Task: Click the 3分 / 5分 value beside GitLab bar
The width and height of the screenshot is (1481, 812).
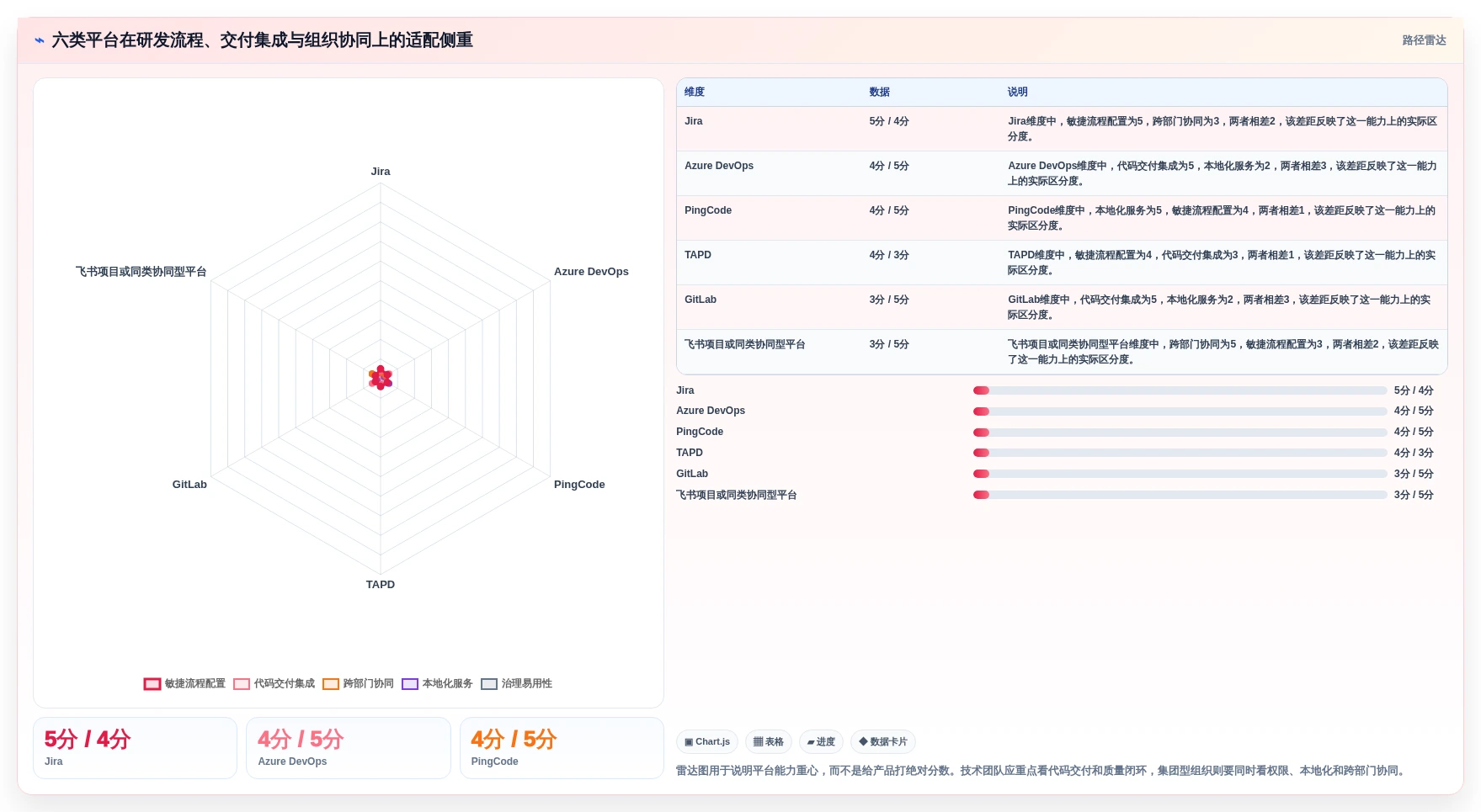Action: click(1414, 474)
